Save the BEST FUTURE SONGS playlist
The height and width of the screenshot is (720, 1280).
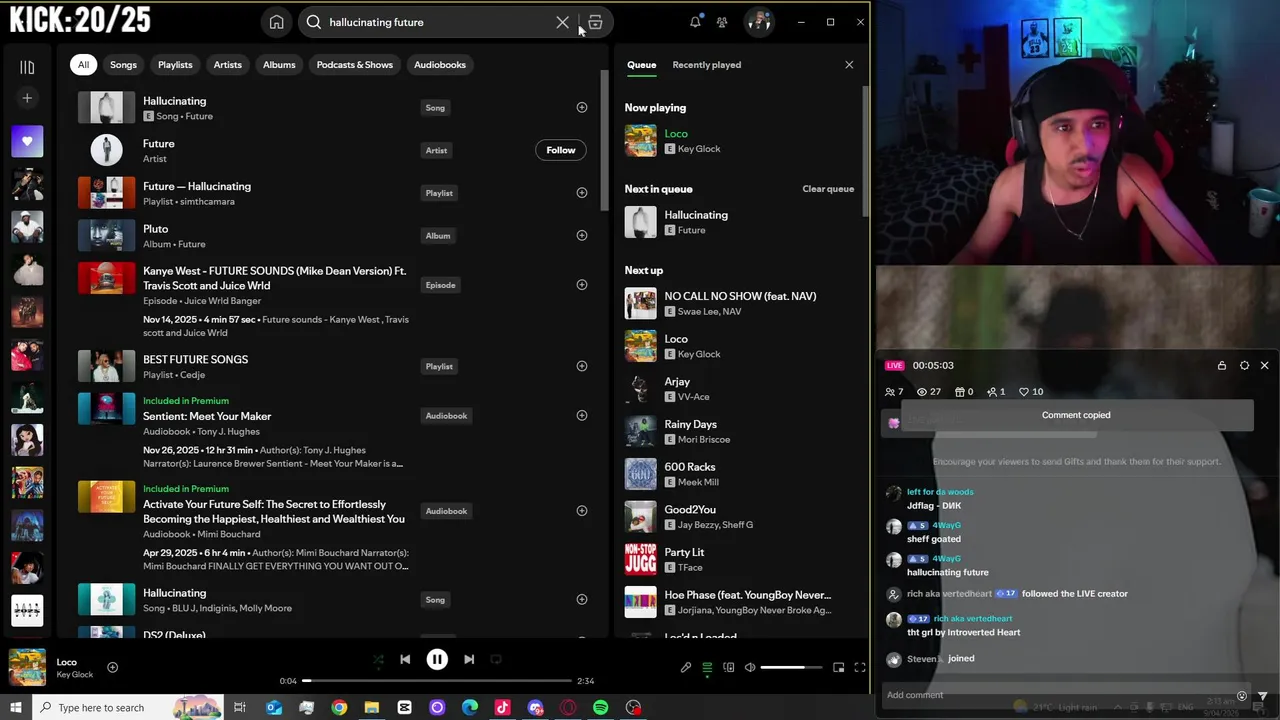[582, 366]
